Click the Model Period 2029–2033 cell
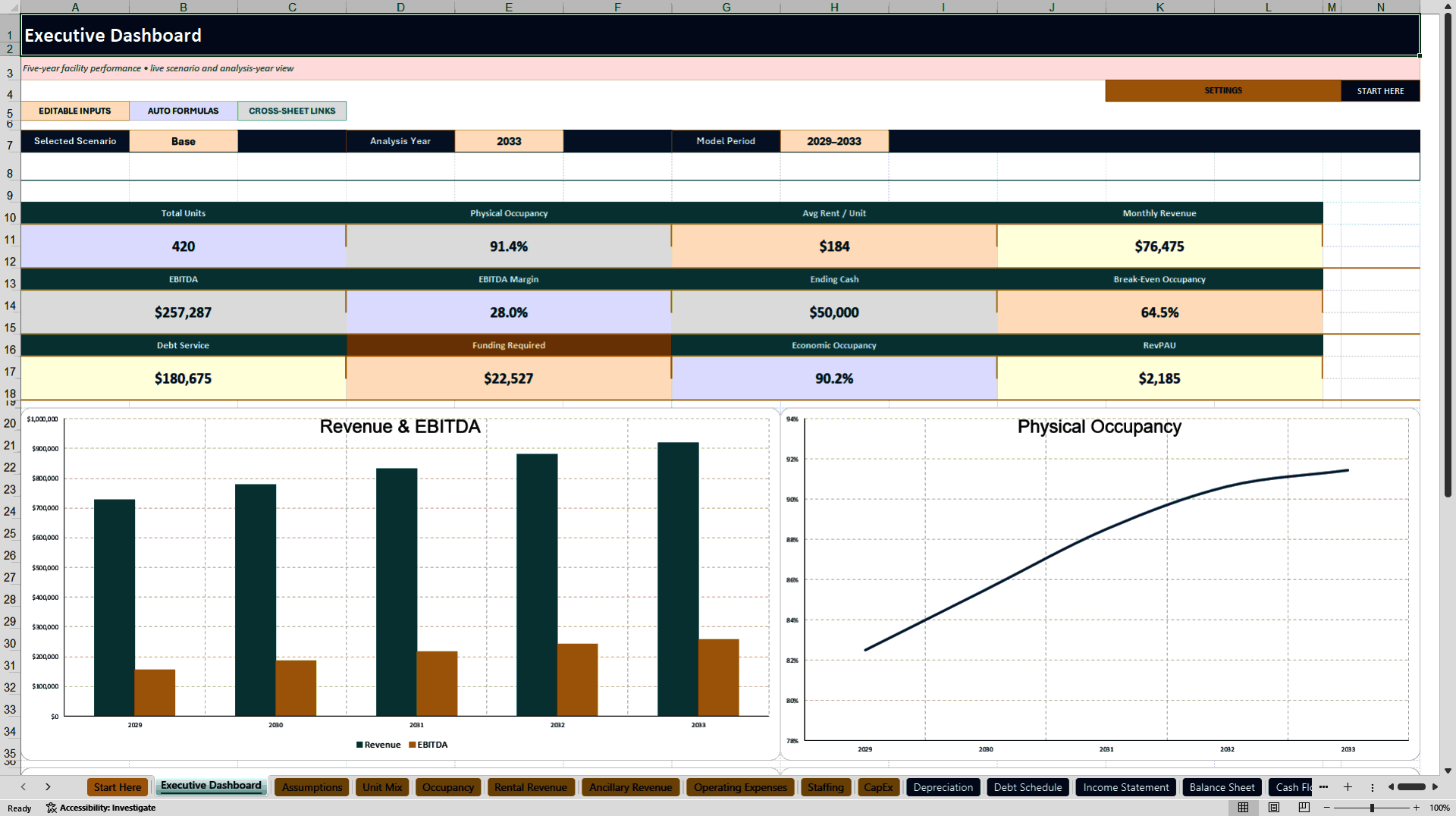Screen dimensions: 1456x816 pos(834,141)
